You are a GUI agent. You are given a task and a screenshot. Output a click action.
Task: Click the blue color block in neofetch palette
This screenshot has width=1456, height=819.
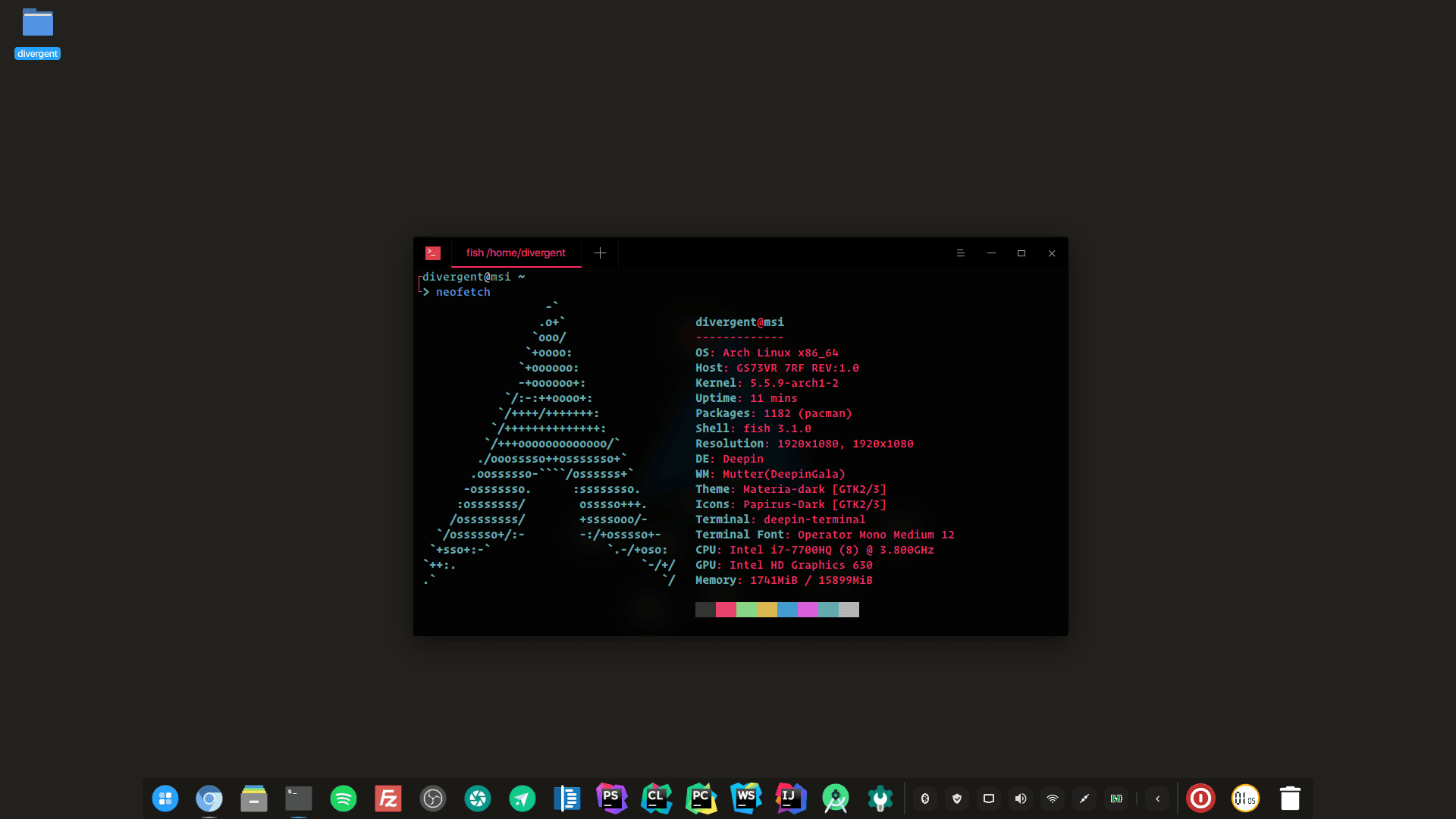[x=787, y=610]
